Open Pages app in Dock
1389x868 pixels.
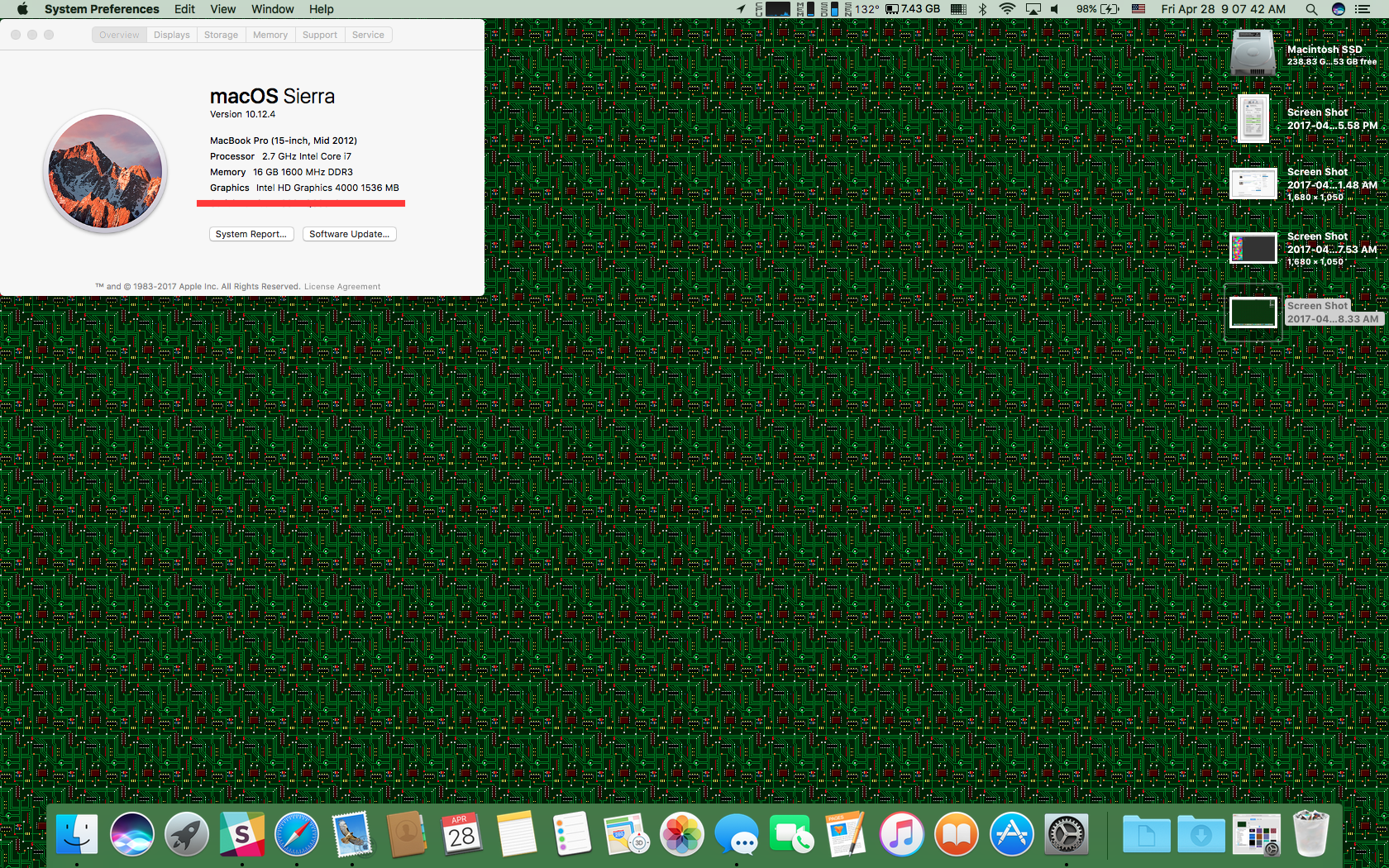coord(847,833)
